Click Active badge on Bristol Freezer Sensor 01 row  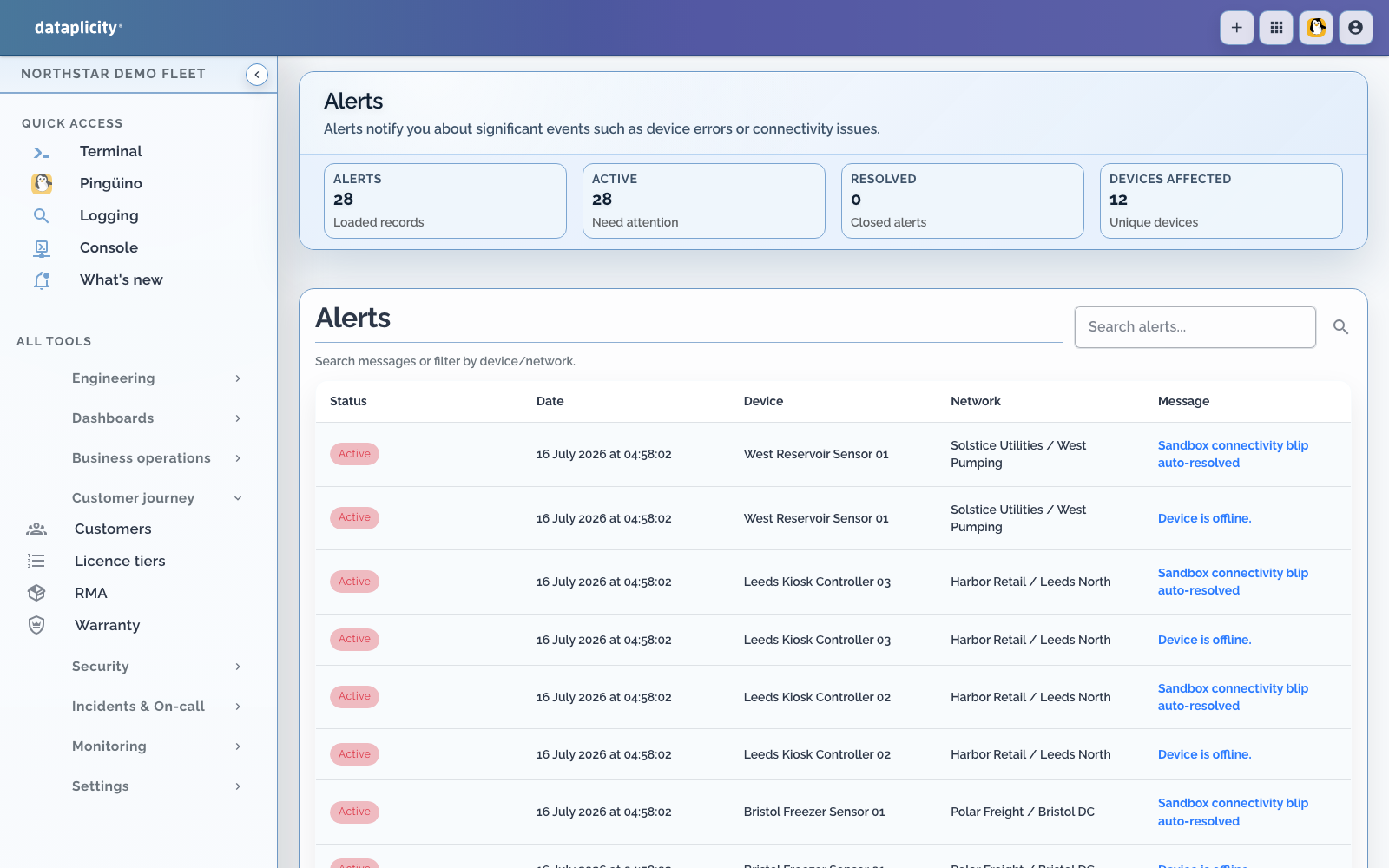pos(354,812)
